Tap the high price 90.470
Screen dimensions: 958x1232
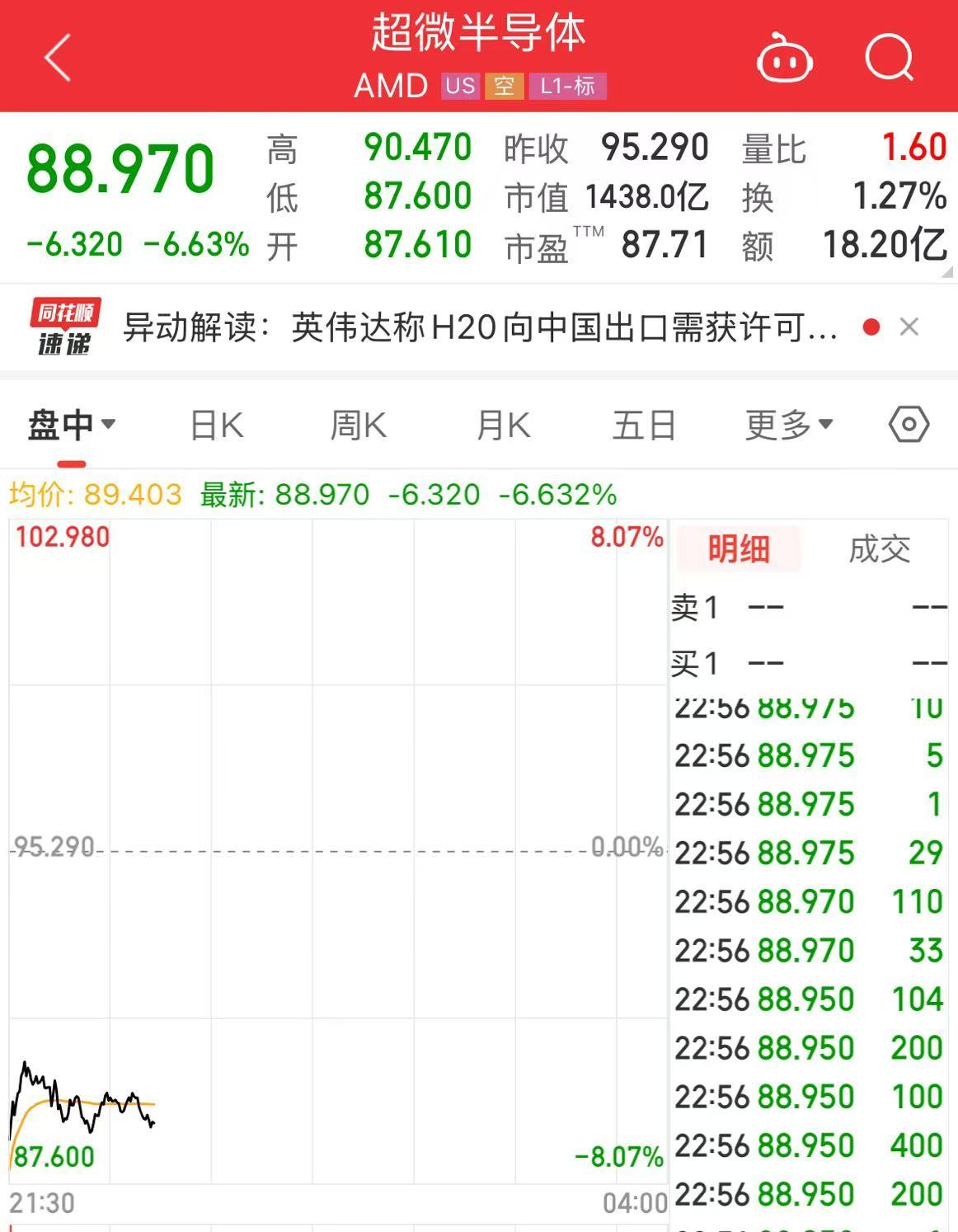[x=417, y=148]
